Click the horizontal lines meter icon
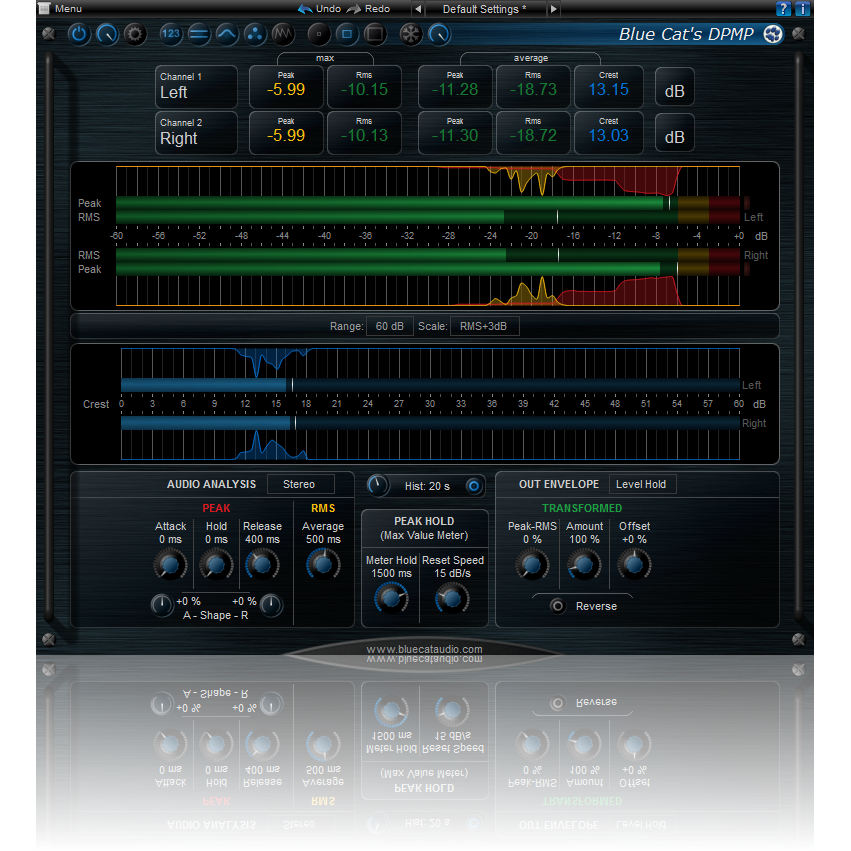 [199, 33]
